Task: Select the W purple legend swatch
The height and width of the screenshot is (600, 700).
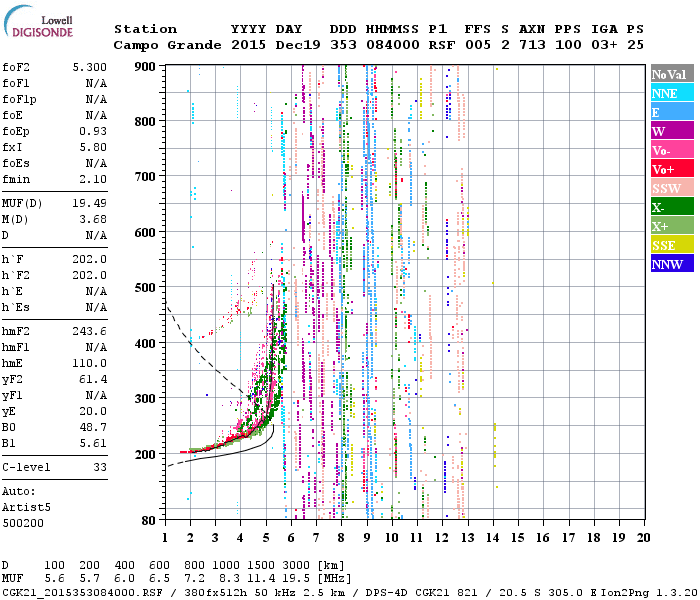Action: coord(672,131)
